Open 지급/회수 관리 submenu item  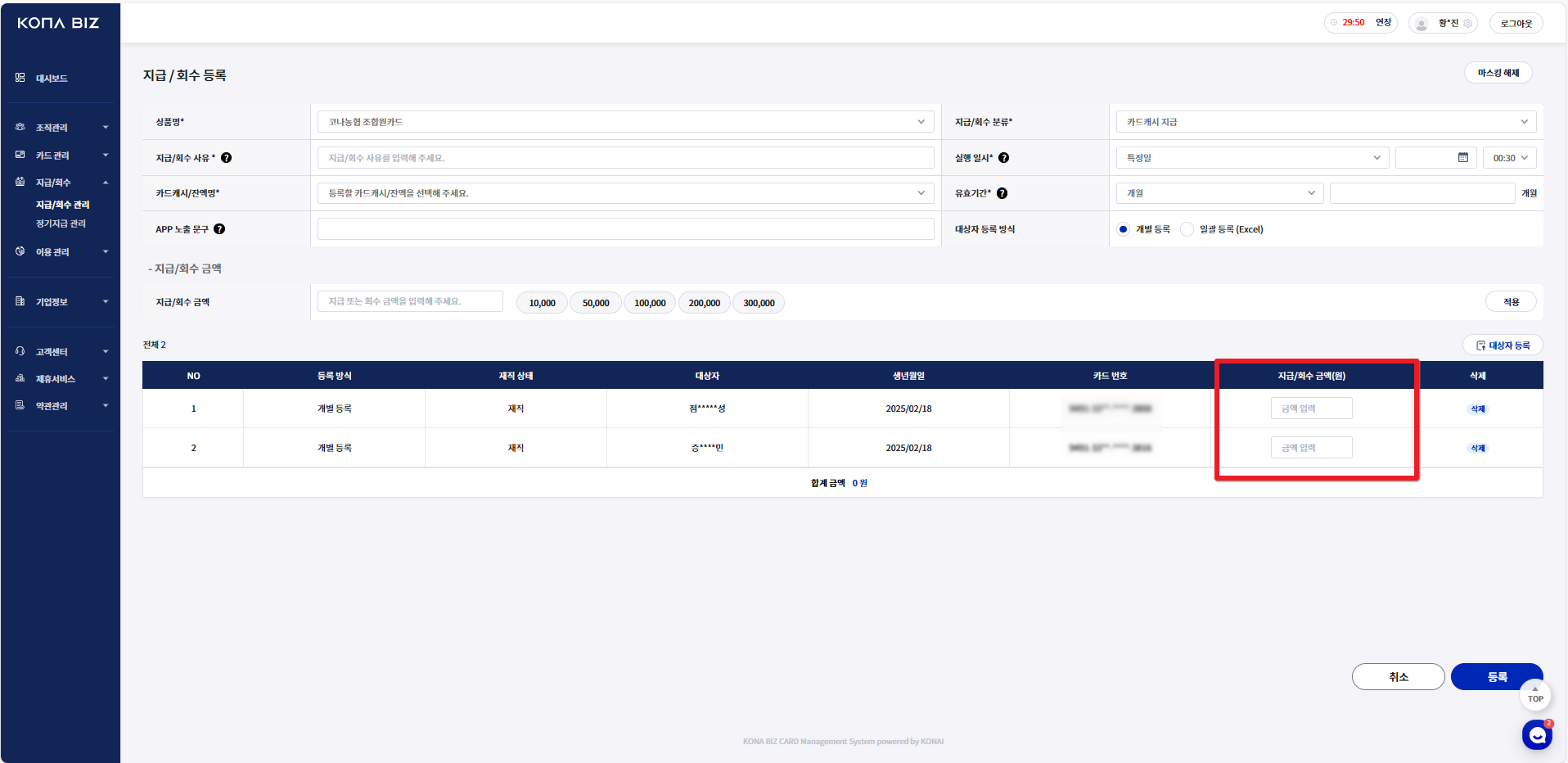pos(63,205)
